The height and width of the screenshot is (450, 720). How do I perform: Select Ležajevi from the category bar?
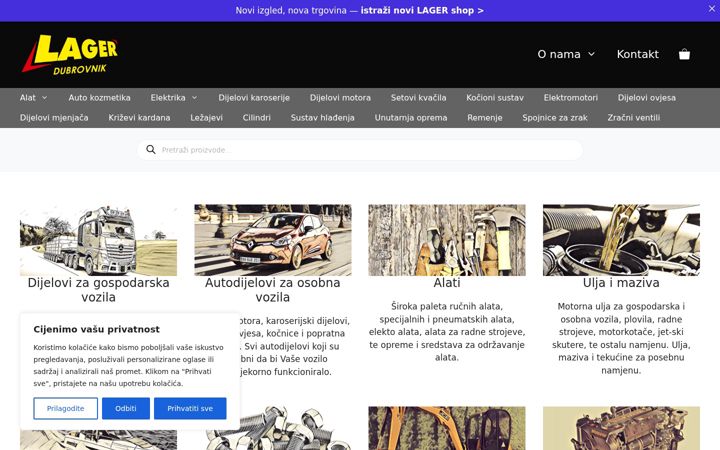tap(206, 118)
